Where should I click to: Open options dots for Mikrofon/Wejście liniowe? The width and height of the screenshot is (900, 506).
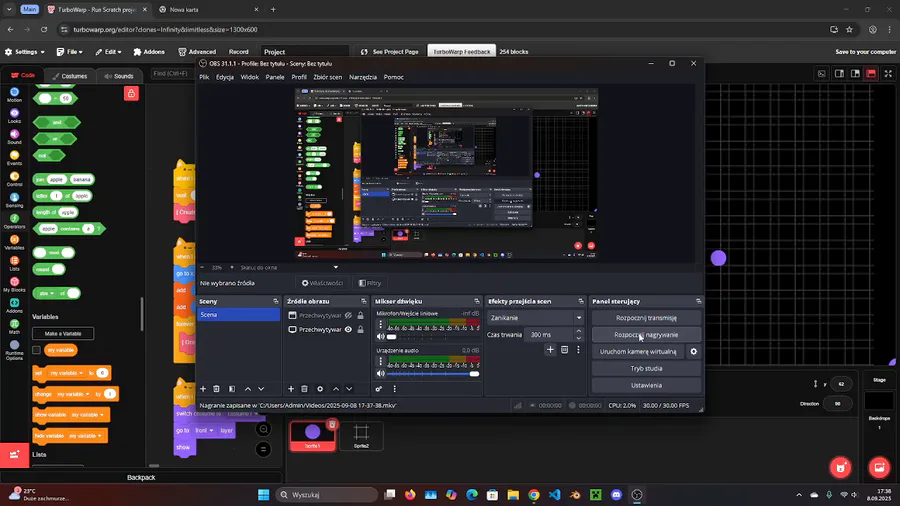(380, 325)
